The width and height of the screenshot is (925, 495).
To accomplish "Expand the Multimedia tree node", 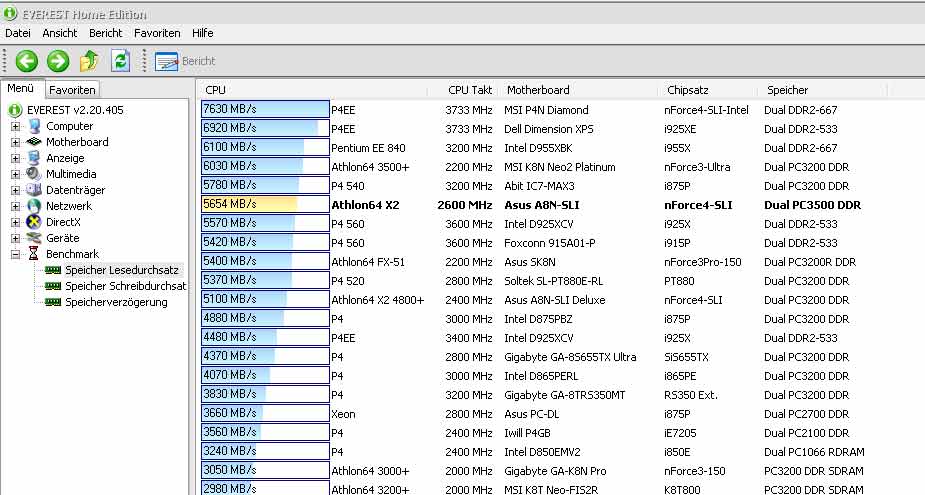I will pos(15,174).
